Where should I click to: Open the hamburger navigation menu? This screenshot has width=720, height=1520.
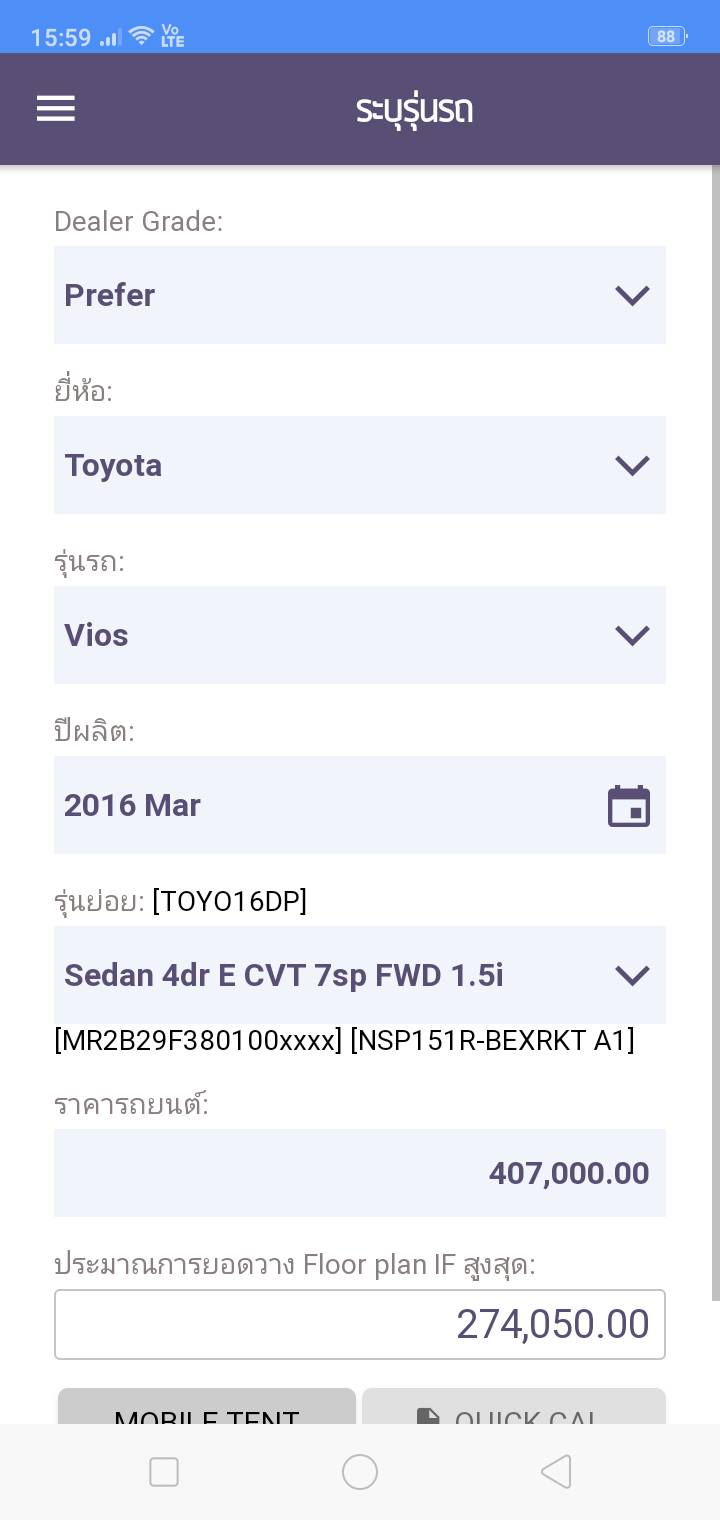point(56,108)
